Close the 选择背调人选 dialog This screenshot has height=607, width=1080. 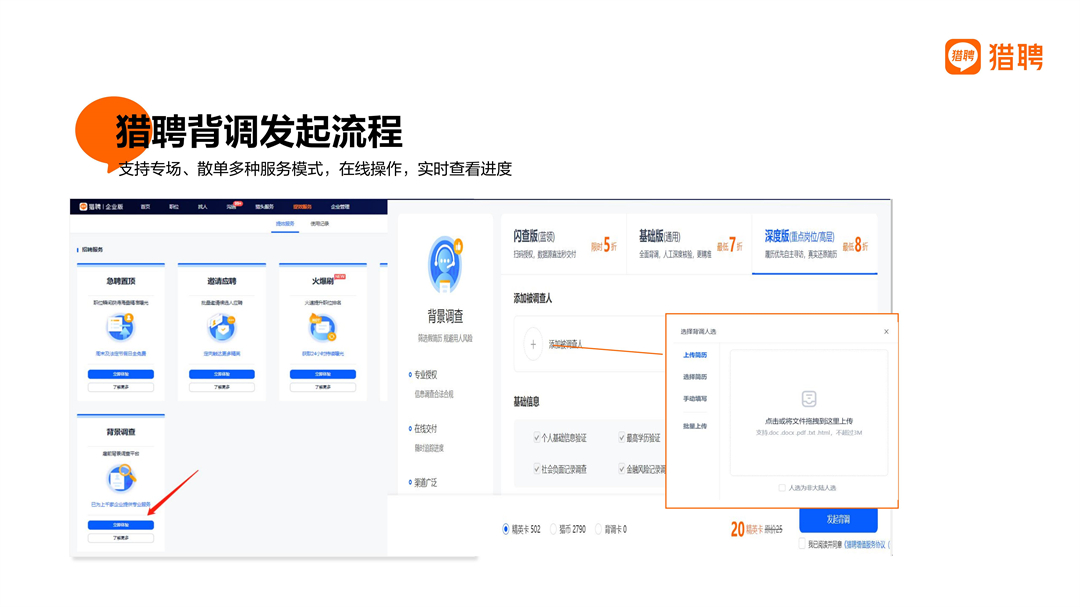click(x=886, y=331)
